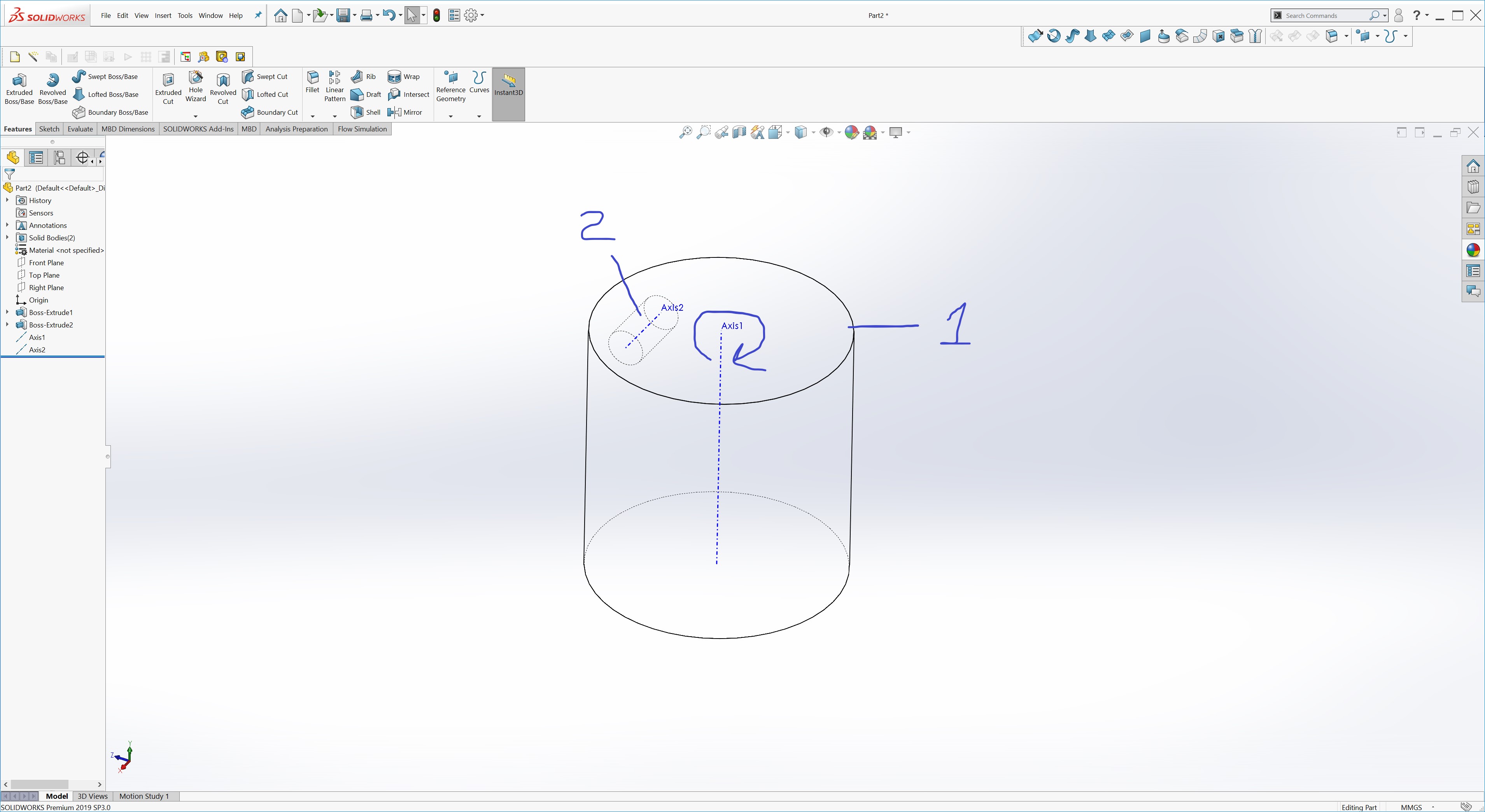The width and height of the screenshot is (1485, 812).
Task: Switch to the Evaluate tab
Action: 80,129
